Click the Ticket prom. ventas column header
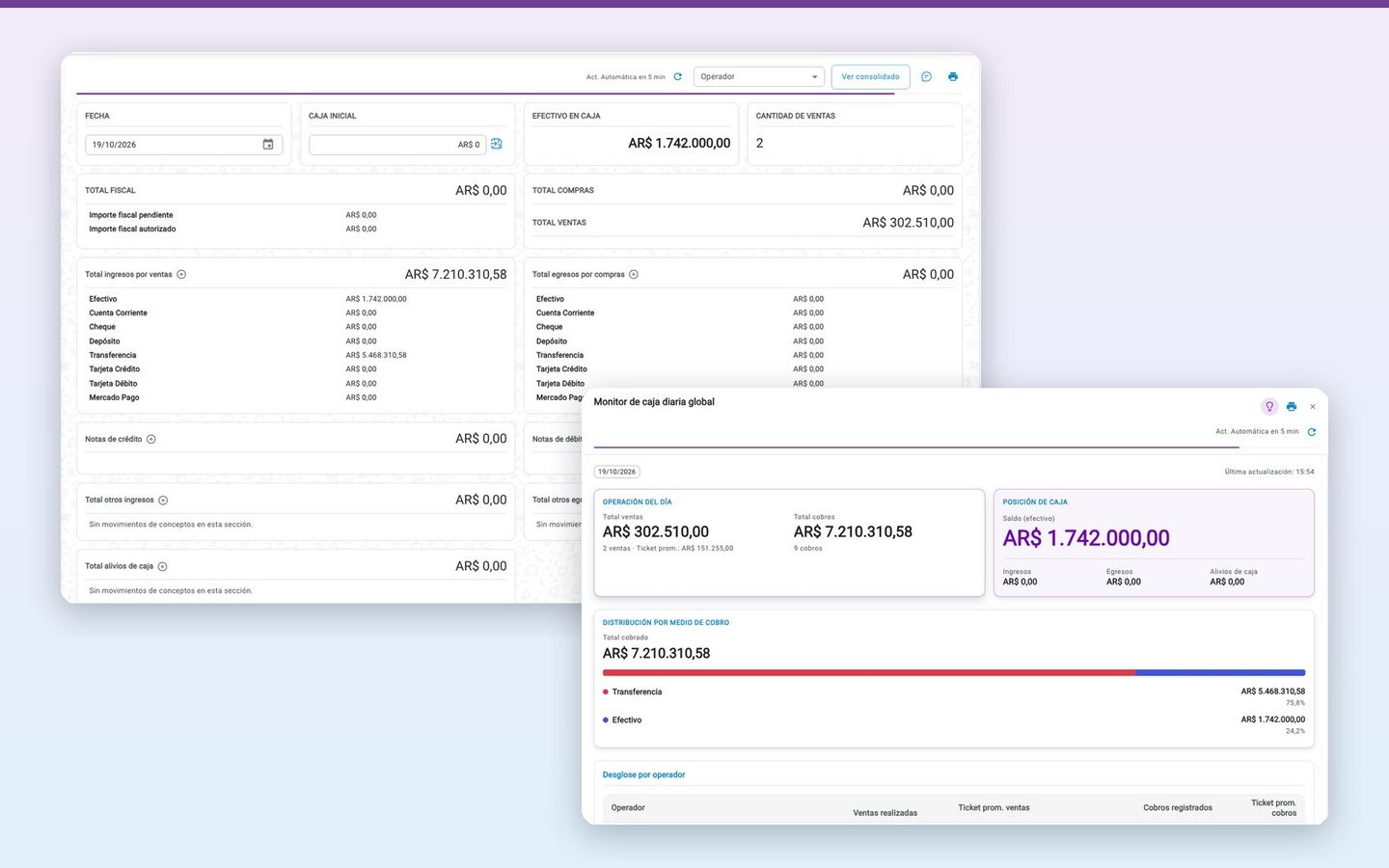This screenshot has height=868, width=1389. 994,808
